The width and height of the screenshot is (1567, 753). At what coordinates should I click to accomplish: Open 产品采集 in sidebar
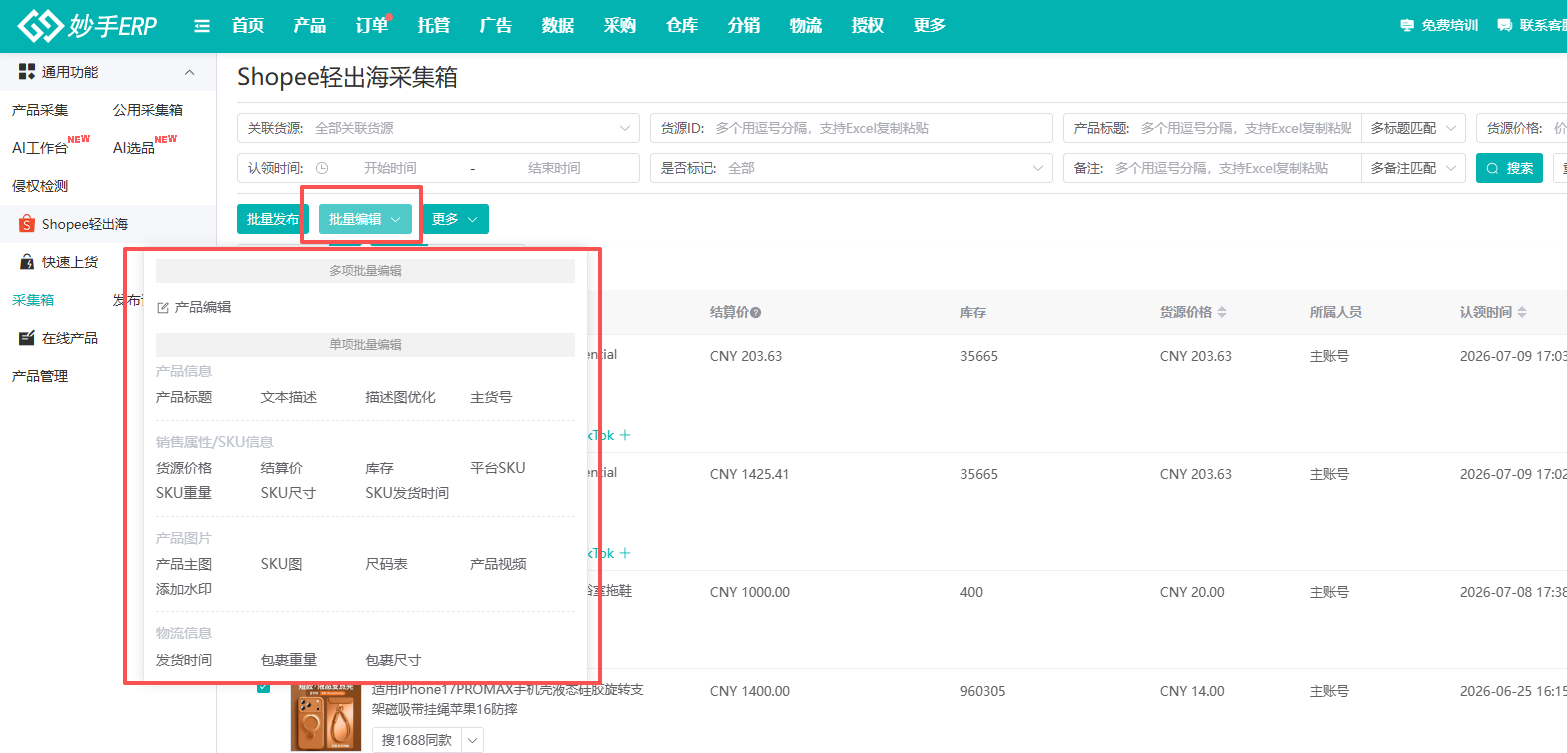(40, 110)
